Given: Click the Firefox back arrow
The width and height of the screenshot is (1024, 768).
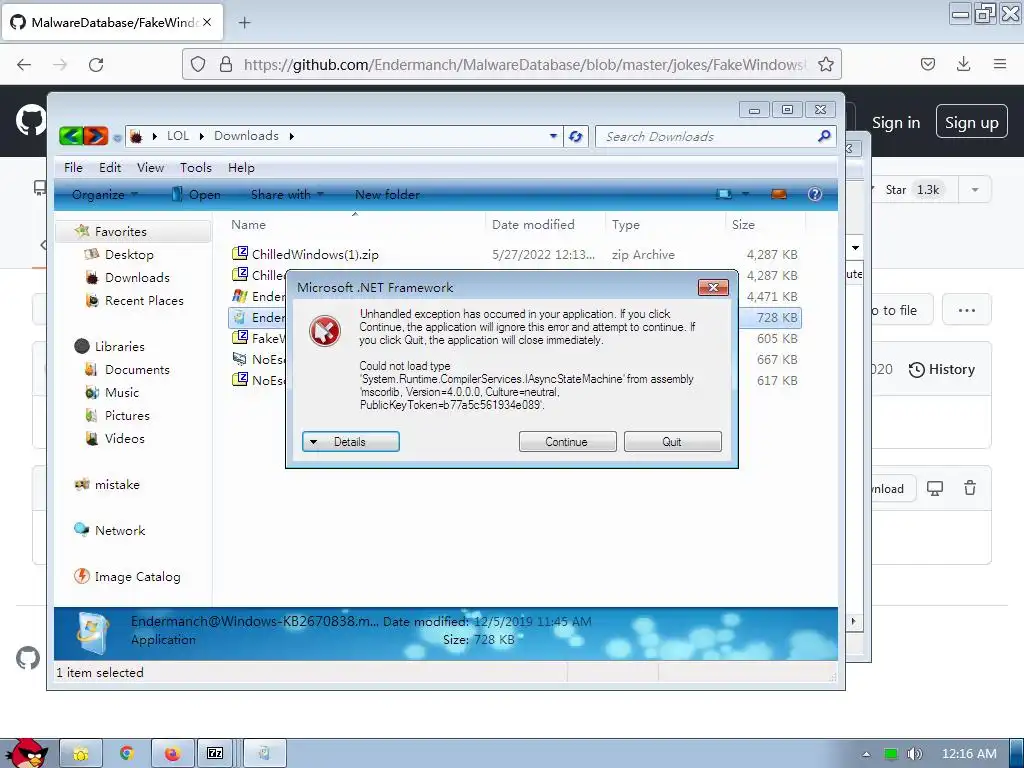Looking at the screenshot, I should [24, 64].
